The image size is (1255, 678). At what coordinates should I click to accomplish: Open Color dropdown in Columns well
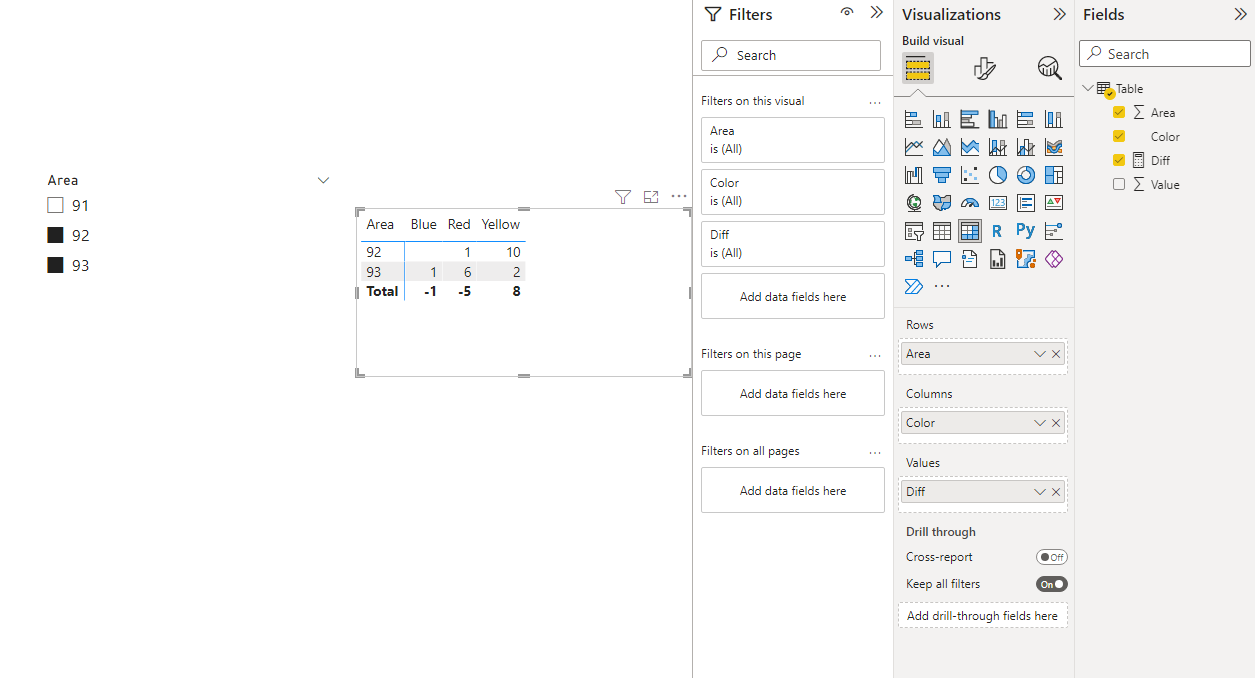[x=1040, y=423]
